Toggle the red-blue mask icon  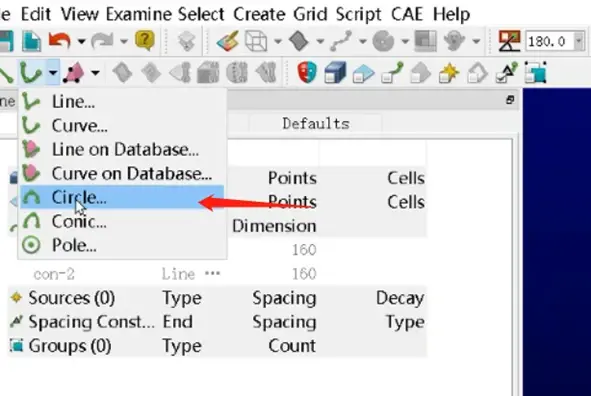point(307,72)
